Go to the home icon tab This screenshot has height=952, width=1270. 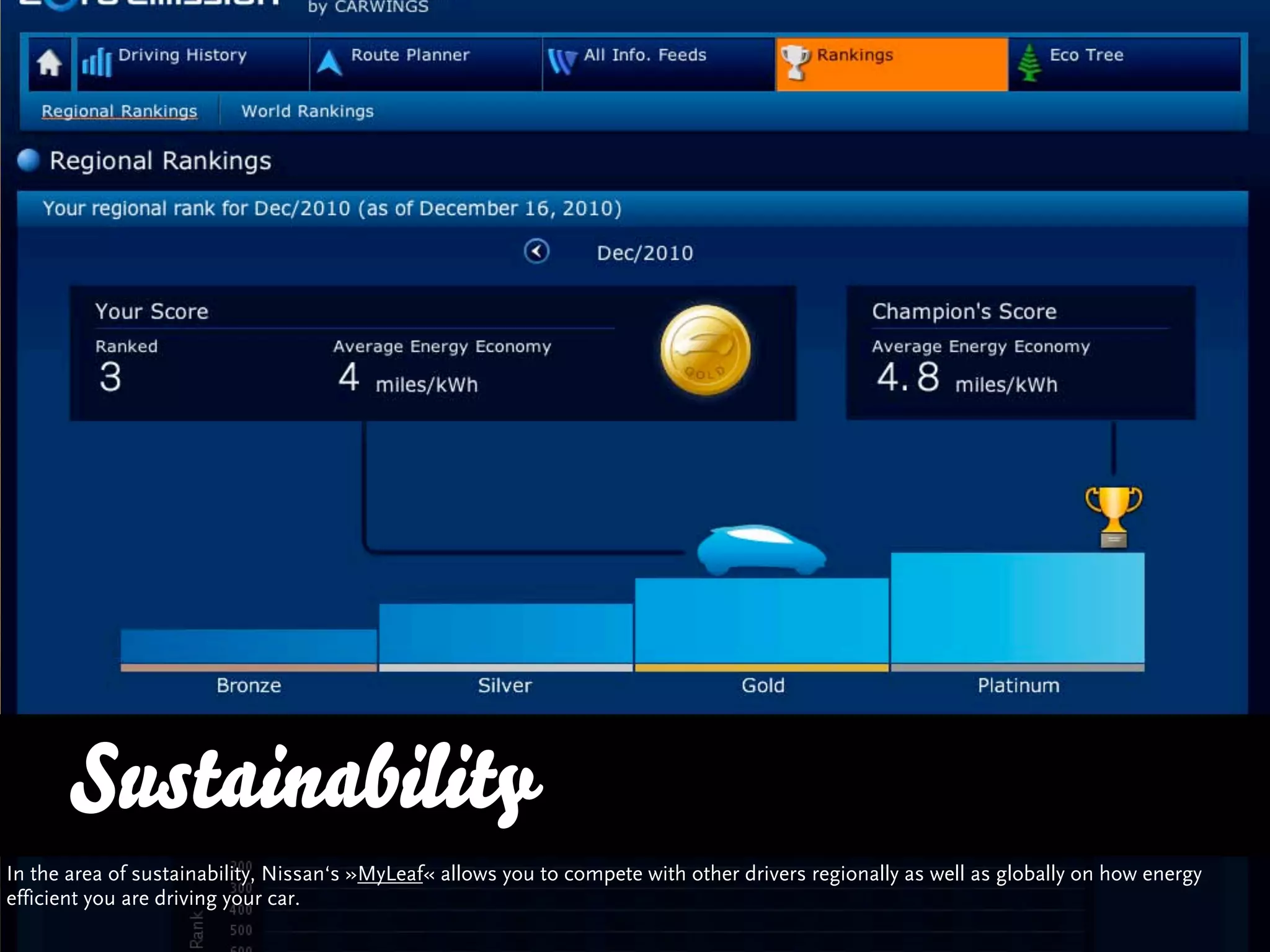pos(50,64)
